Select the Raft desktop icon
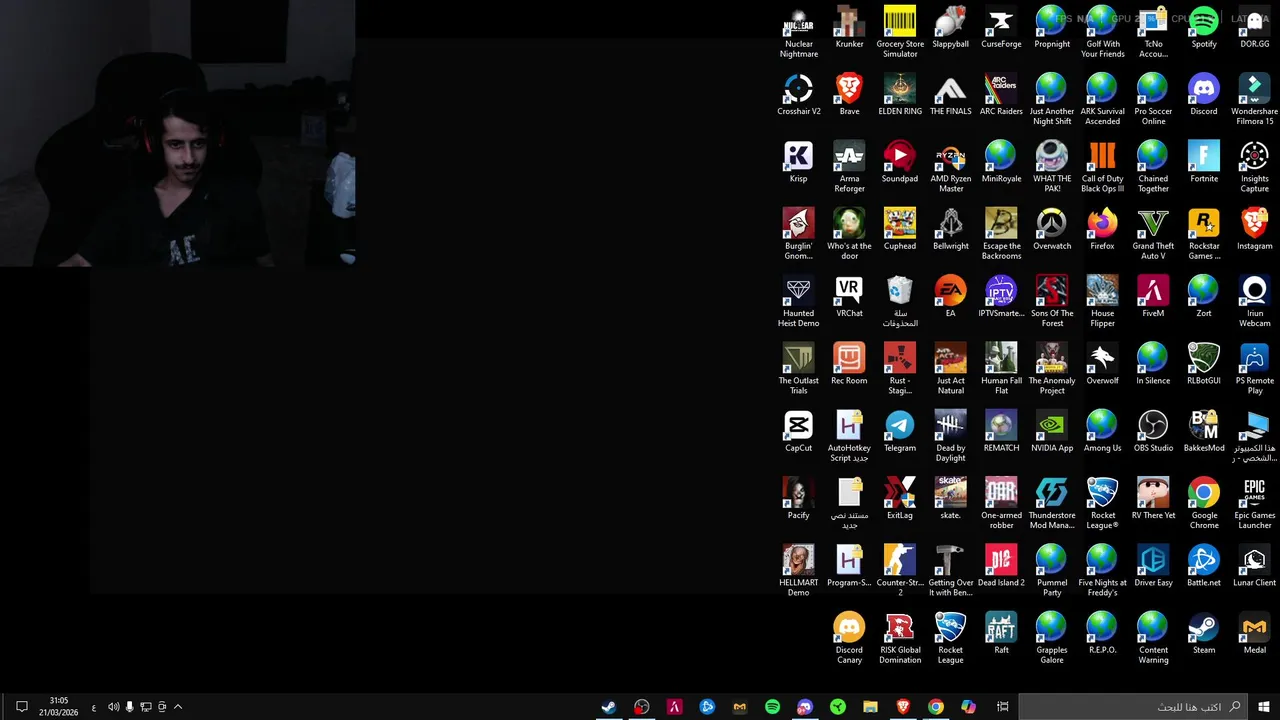The image size is (1280, 720). (1001, 631)
